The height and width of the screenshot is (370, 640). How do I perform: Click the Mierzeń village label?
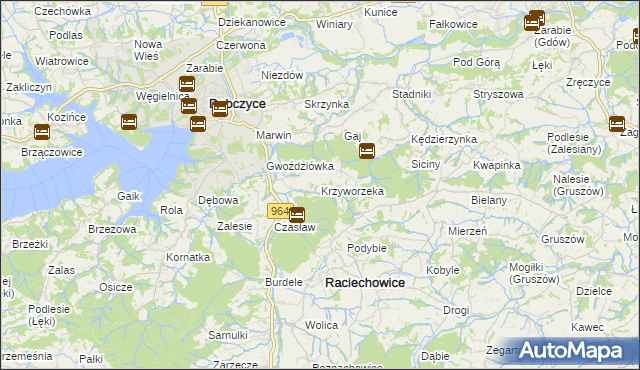(x=467, y=231)
